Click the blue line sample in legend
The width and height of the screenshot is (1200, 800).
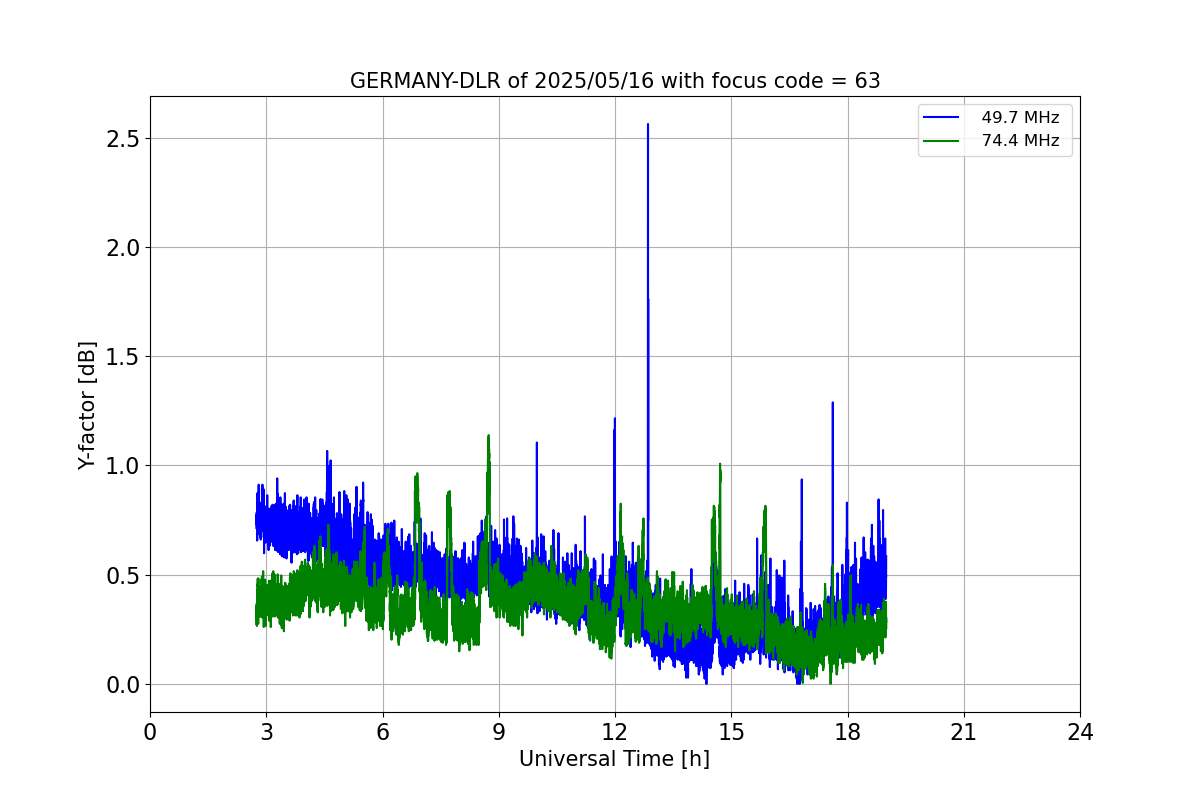click(x=941, y=118)
